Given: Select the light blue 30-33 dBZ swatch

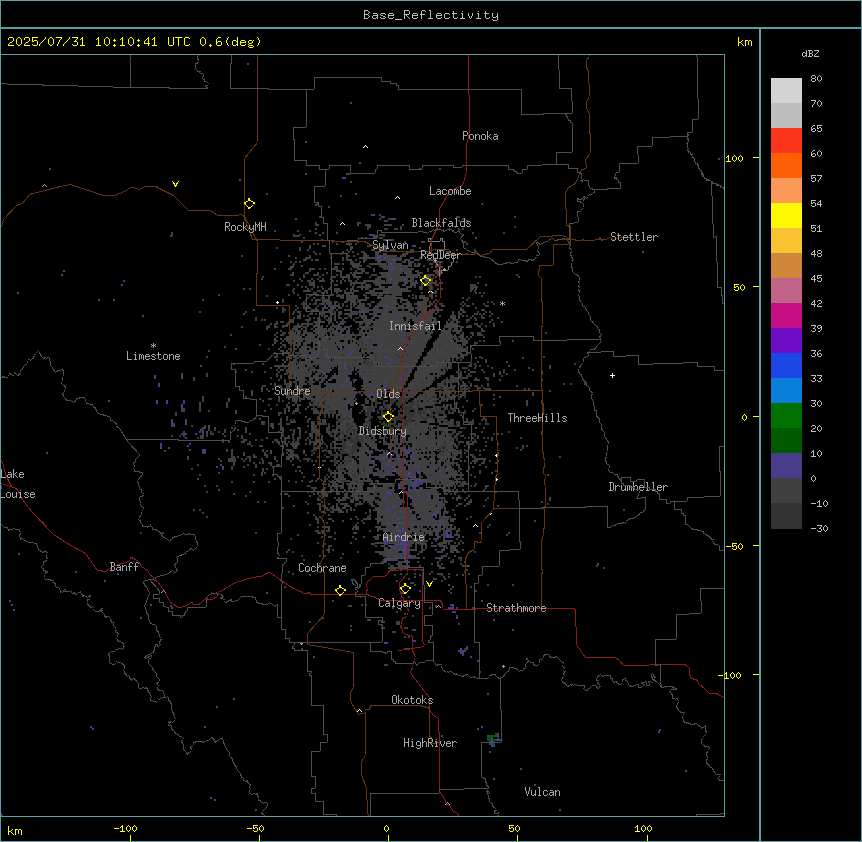Looking at the screenshot, I should [786, 391].
